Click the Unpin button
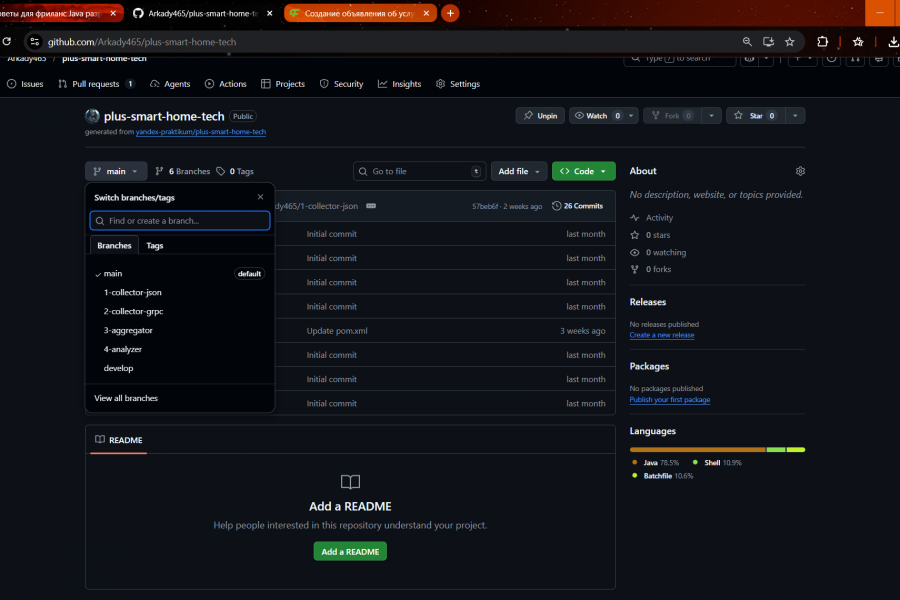900x600 pixels. pos(540,115)
